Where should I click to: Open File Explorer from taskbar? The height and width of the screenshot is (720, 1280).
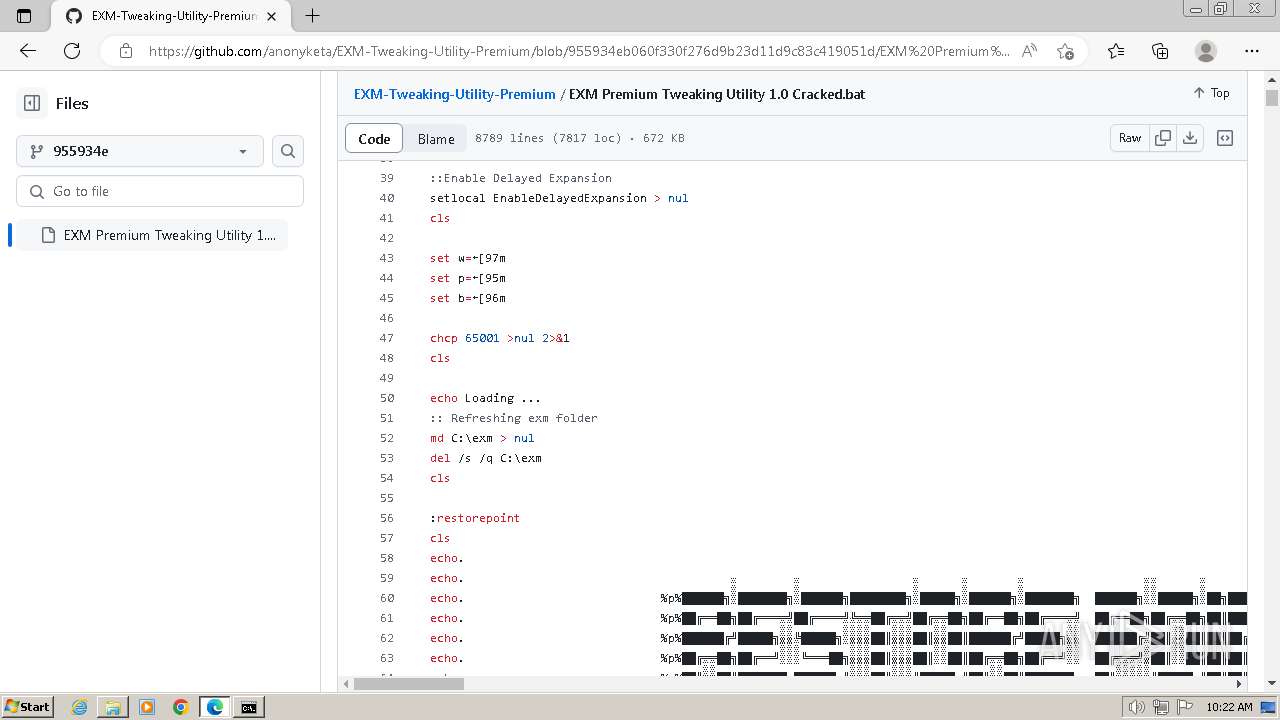[x=113, y=707]
